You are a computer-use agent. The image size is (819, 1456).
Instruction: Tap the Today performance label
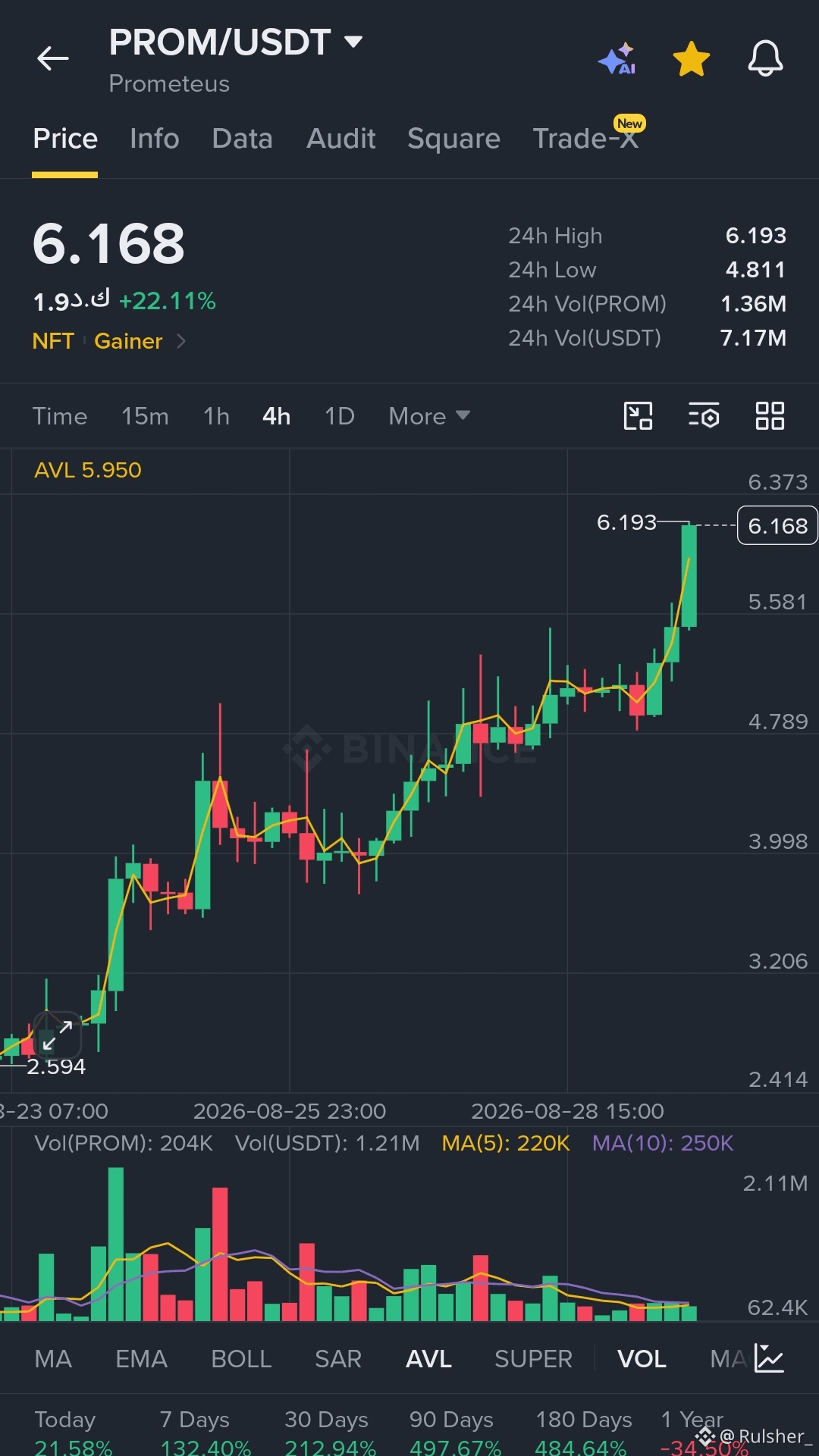coord(65,1419)
